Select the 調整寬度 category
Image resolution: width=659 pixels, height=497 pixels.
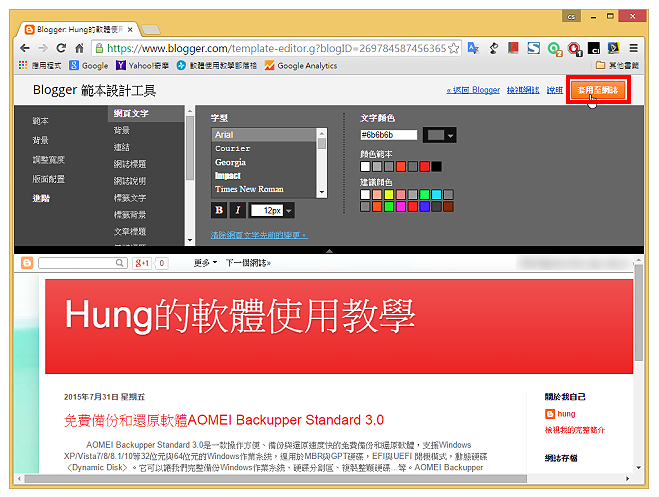[49, 160]
